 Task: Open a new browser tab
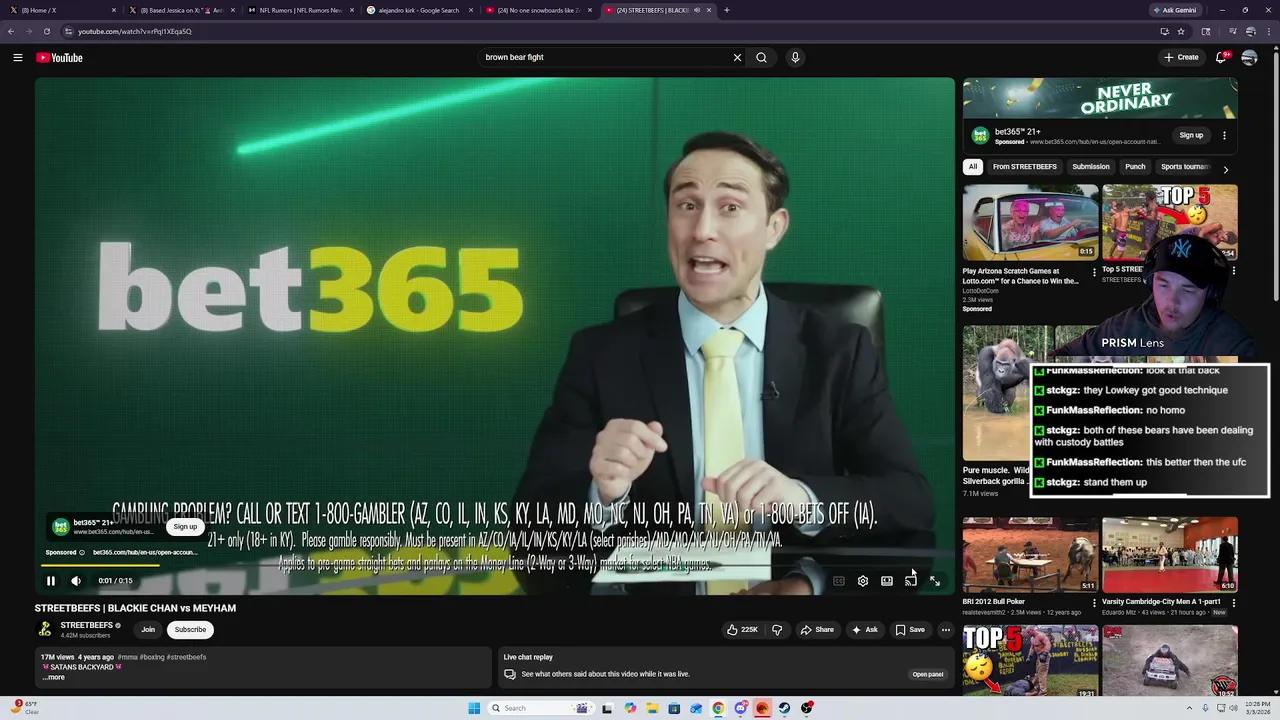pos(727,10)
